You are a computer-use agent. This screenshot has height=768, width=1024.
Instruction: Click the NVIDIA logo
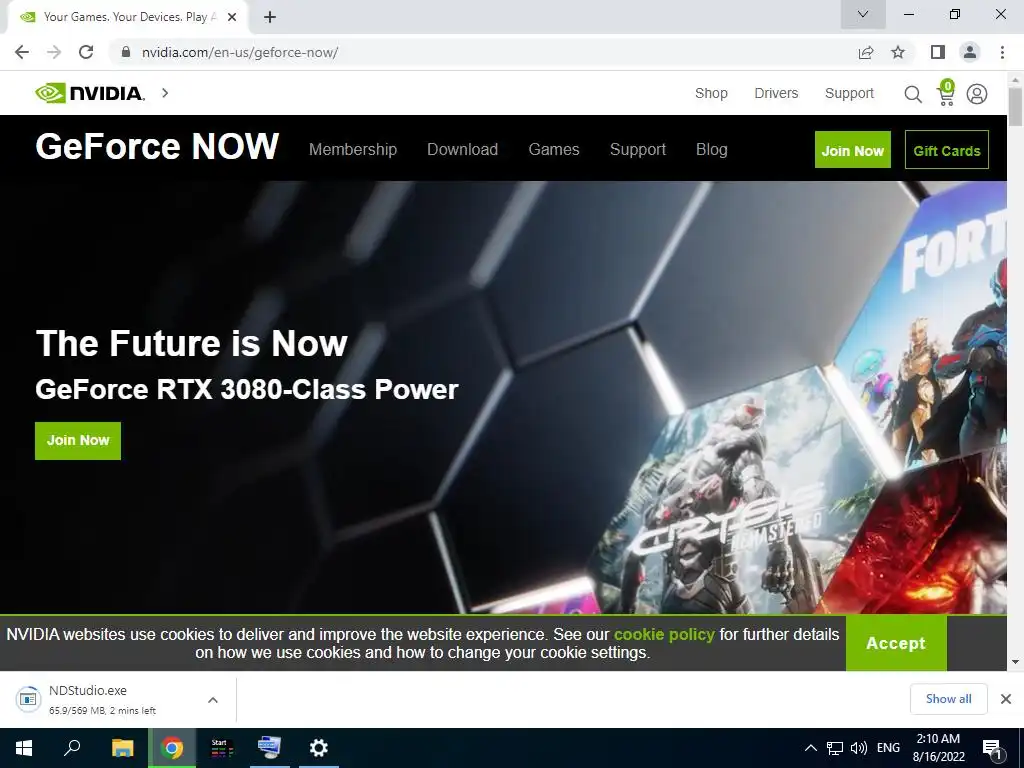coord(90,93)
